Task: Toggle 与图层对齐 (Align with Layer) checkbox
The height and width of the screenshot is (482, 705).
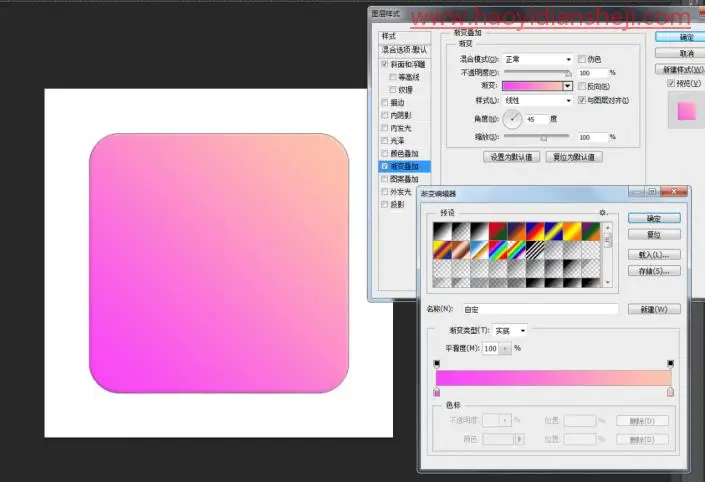Action: tap(582, 100)
